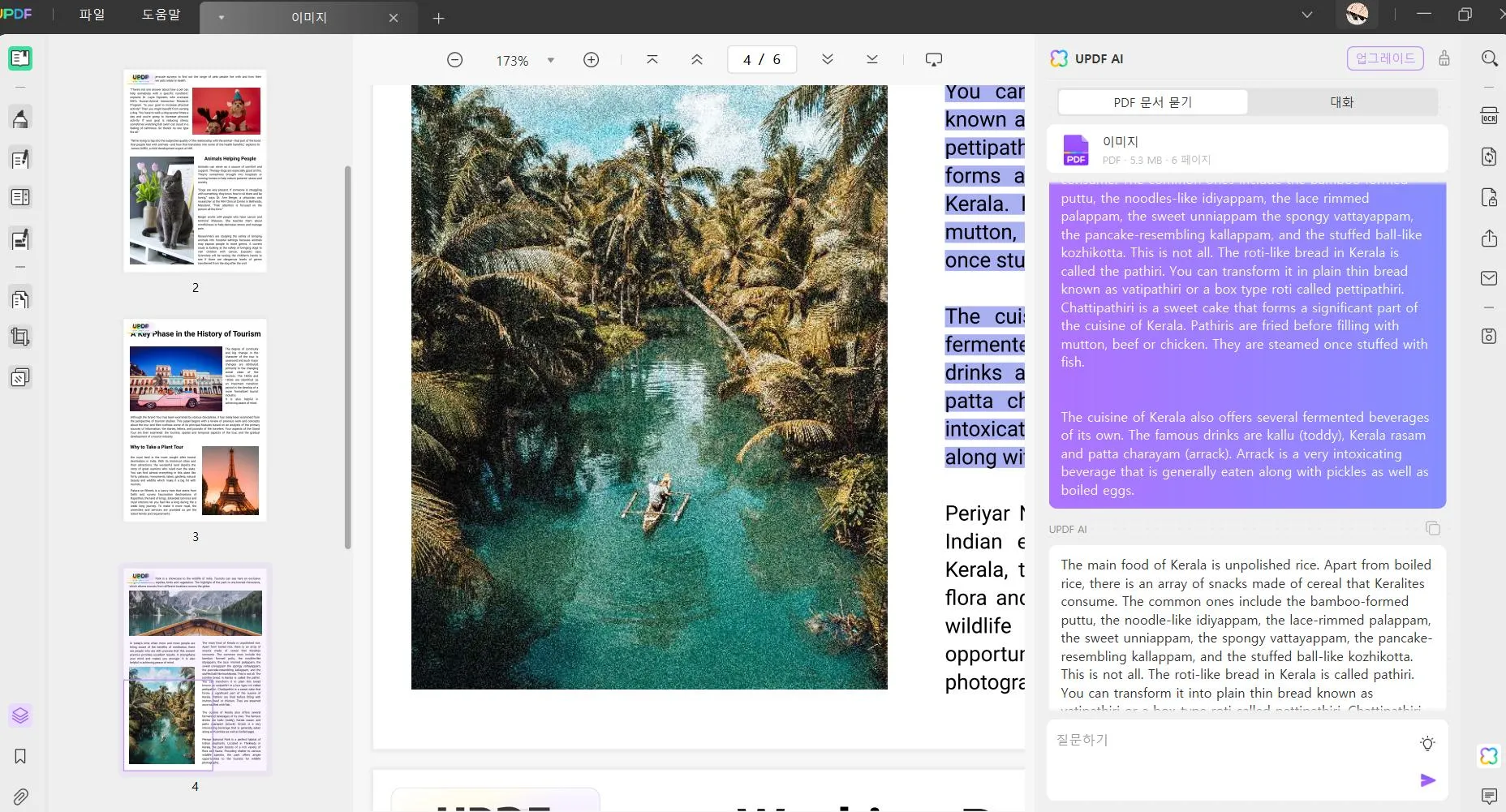Send the question with the arrow button
The width and height of the screenshot is (1506, 812).
point(1428,780)
